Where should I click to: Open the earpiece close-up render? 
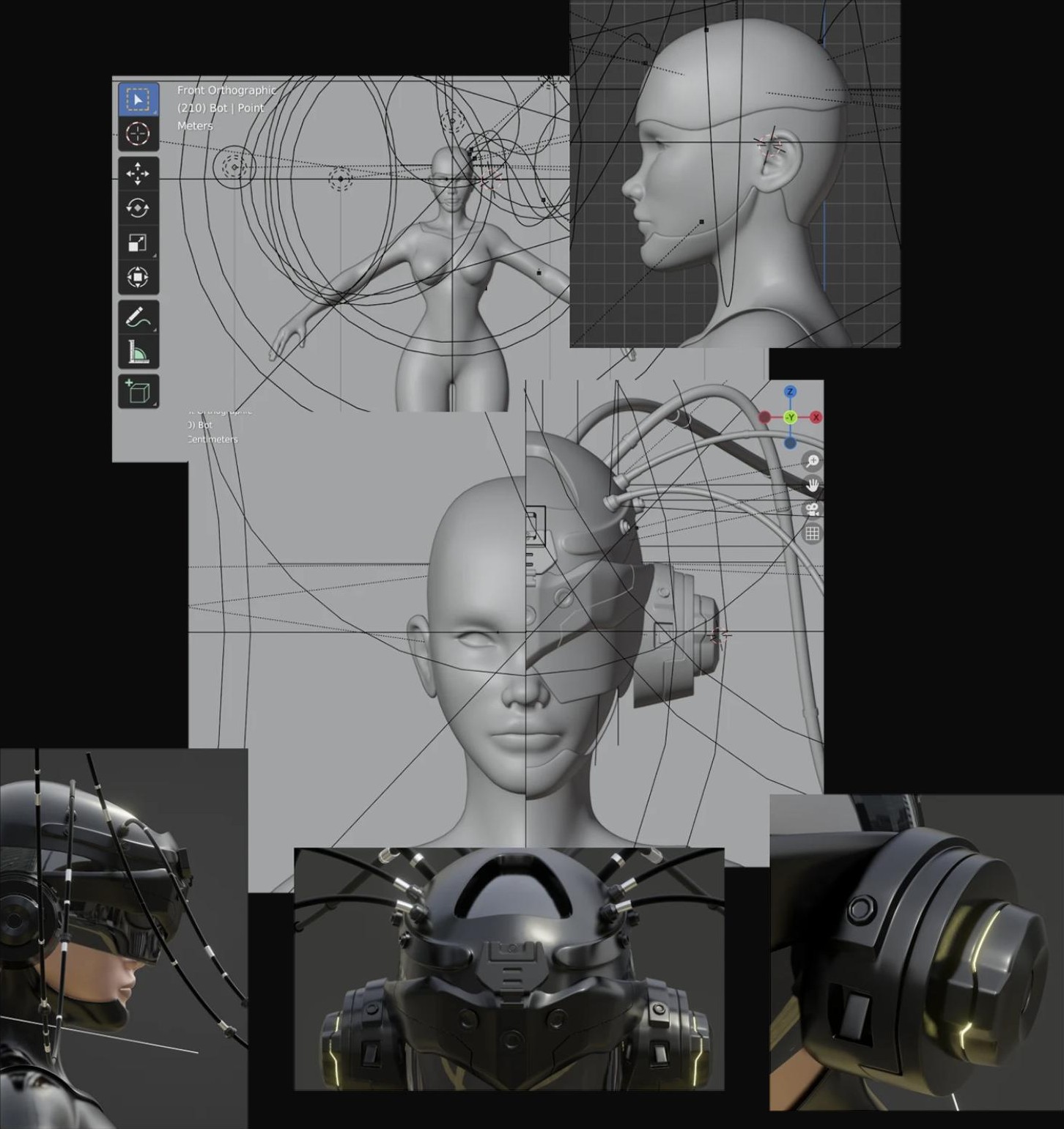[x=917, y=952]
